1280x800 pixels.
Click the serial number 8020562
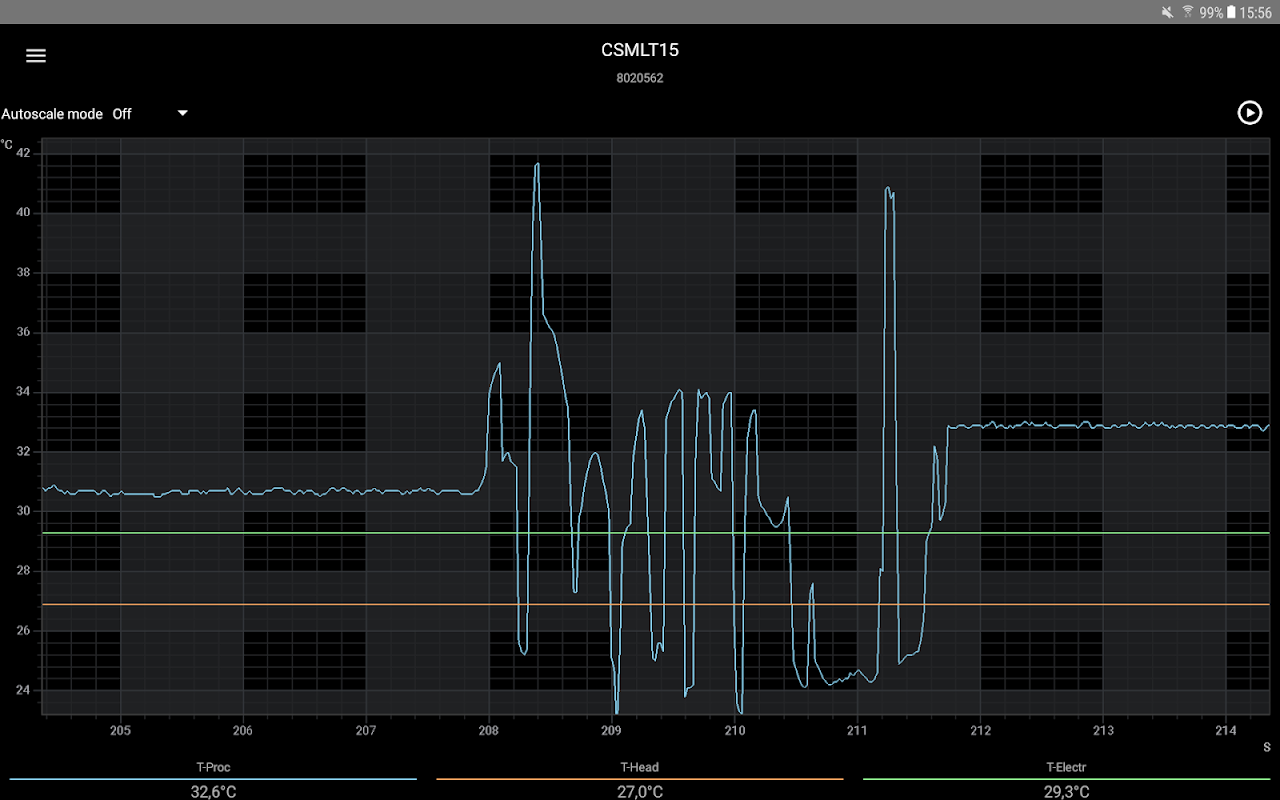coord(640,77)
